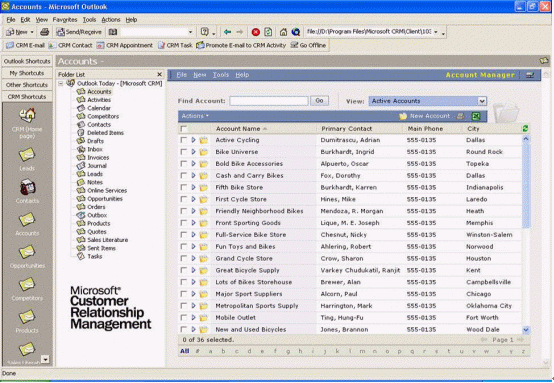Image resolution: width=554 pixels, height=383 pixels.
Task: Click the Go button next to Find Account
Action: (x=319, y=101)
